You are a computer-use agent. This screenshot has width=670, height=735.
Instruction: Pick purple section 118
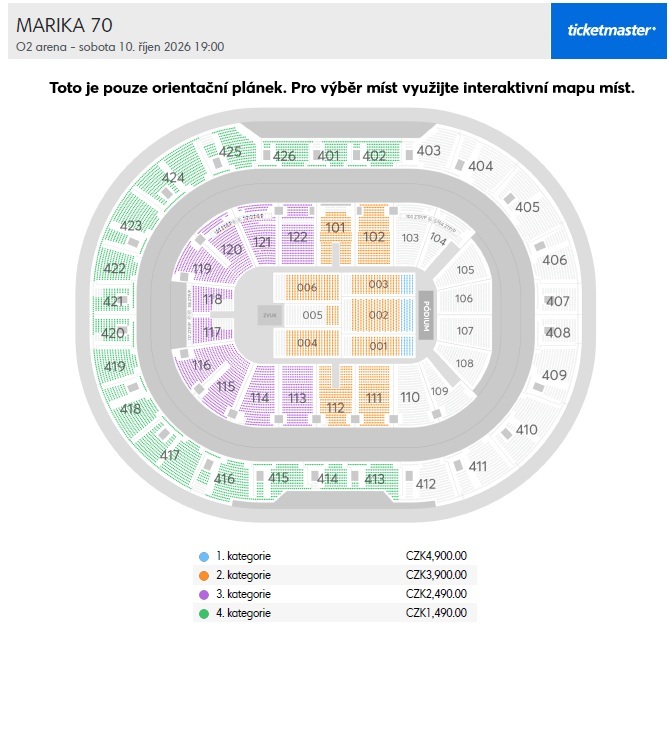[x=212, y=299]
